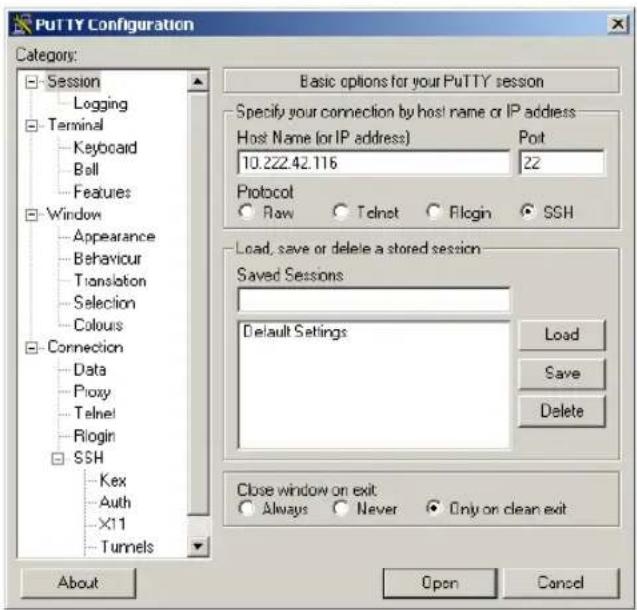
Task: Collapse the Connection tree node
Action: [31, 348]
